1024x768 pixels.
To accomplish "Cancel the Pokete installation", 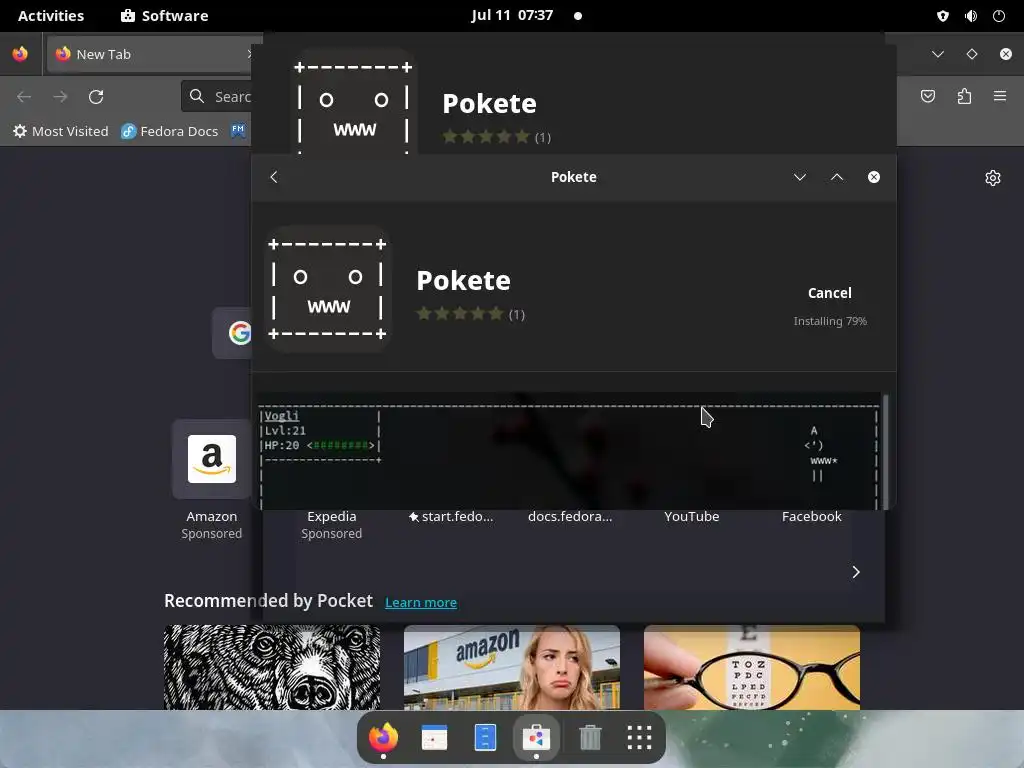I will pyautogui.click(x=829, y=293).
